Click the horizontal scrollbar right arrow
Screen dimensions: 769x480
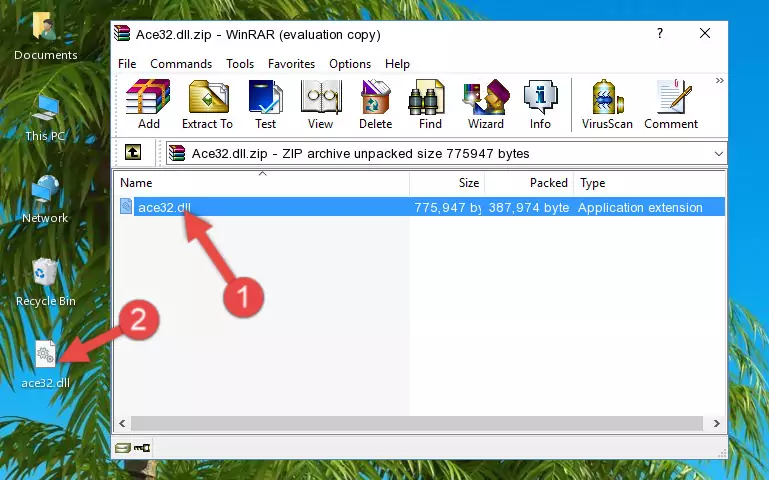(x=717, y=423)
